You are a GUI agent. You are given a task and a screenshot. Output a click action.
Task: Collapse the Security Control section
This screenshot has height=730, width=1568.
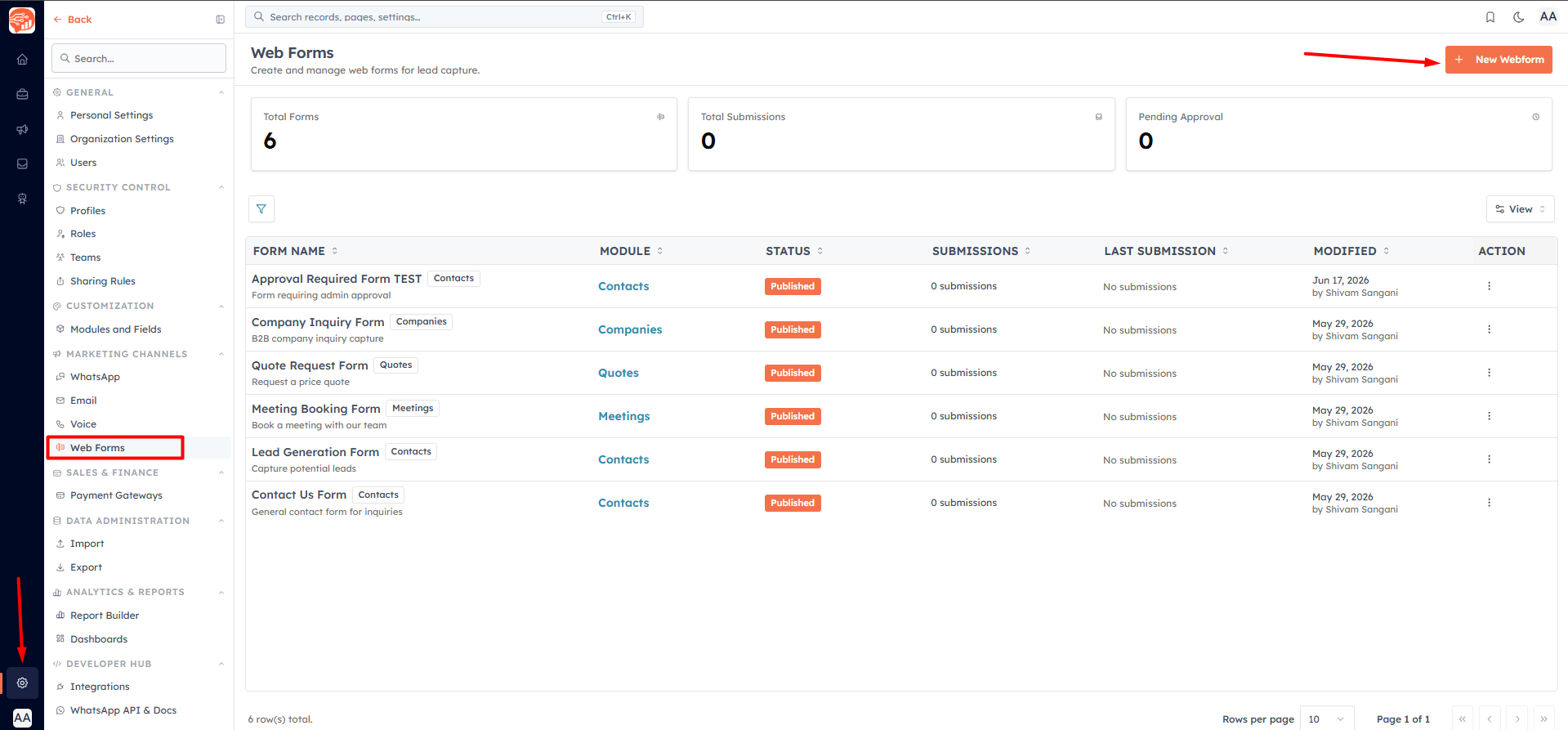point(221,187)
